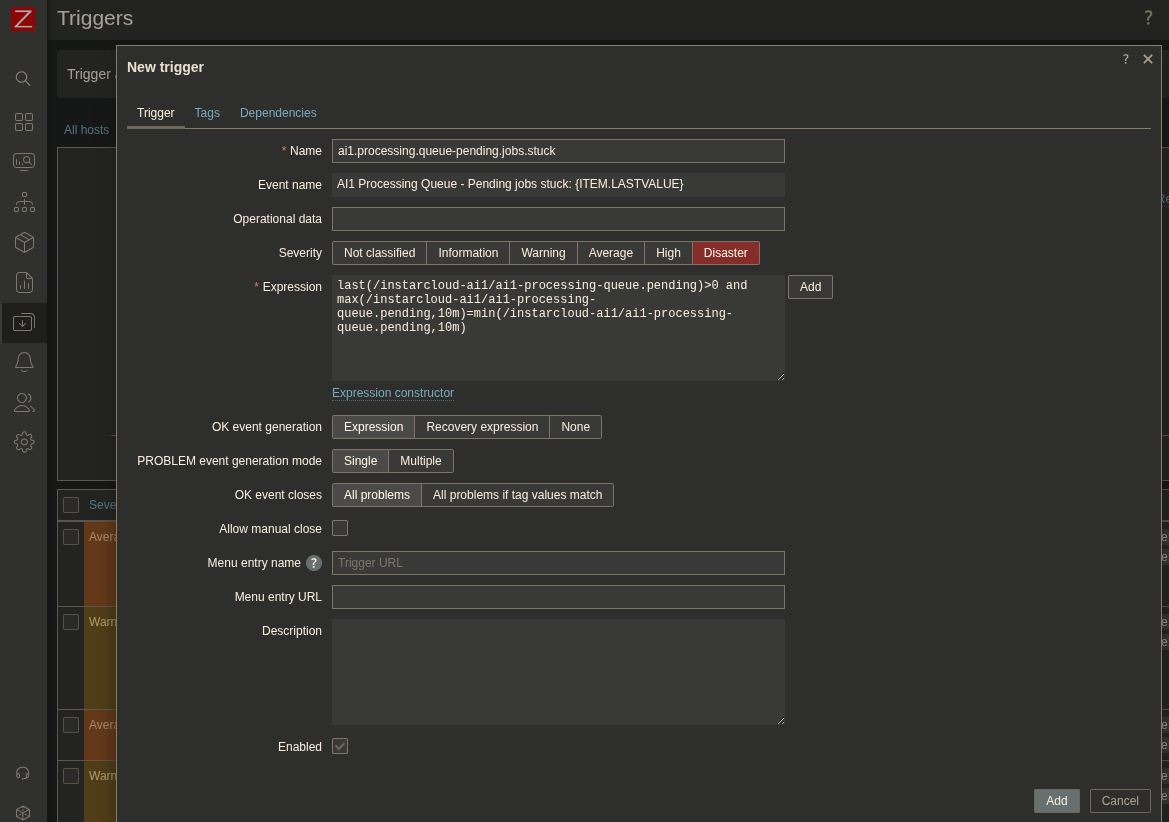The image size is (1169, 822).
Task: Select Multiple problem event generation mode
Action: pyautogui.click(x=420, y=461)
